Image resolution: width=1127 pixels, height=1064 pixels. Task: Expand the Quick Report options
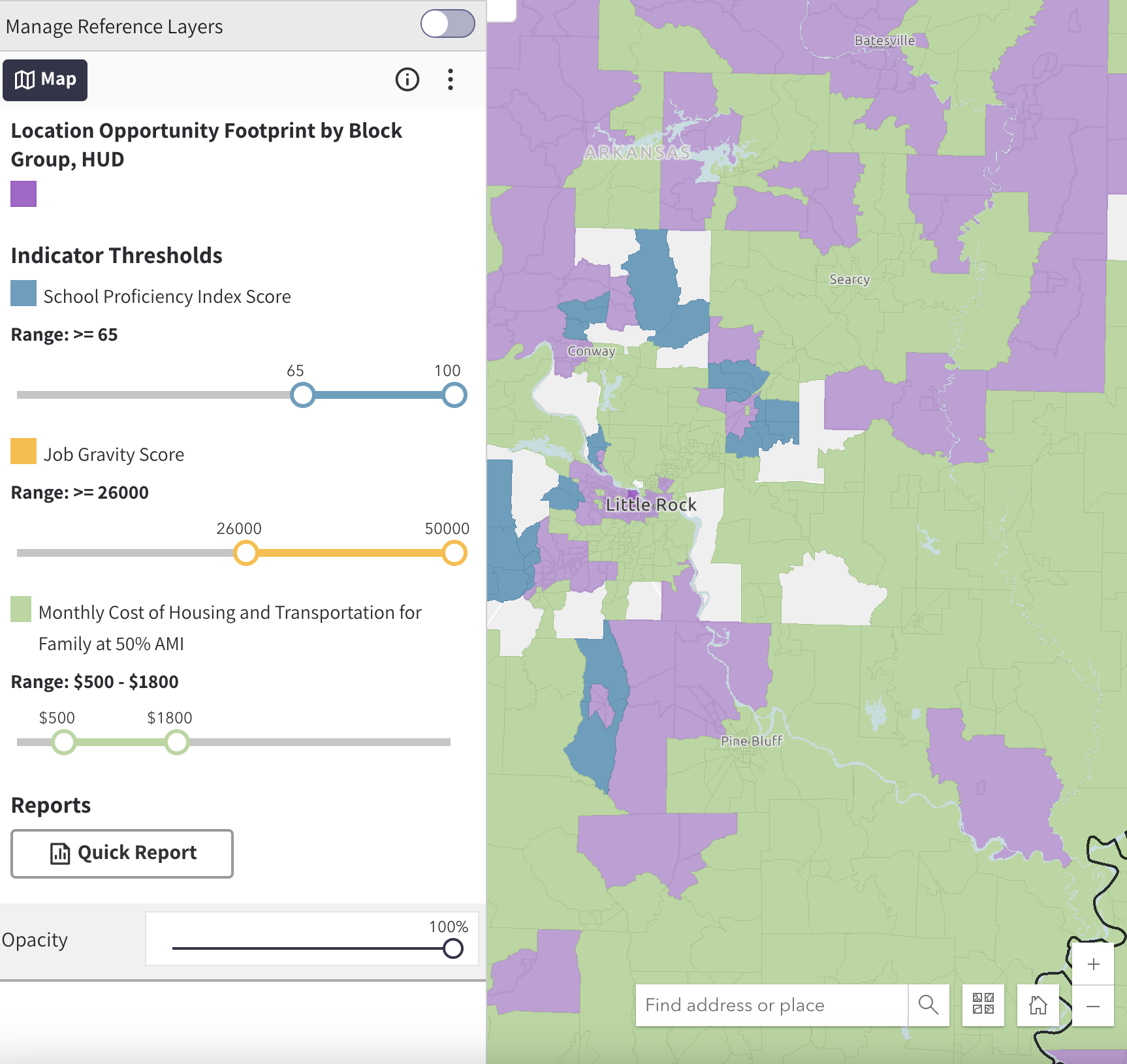coord(121,853)
